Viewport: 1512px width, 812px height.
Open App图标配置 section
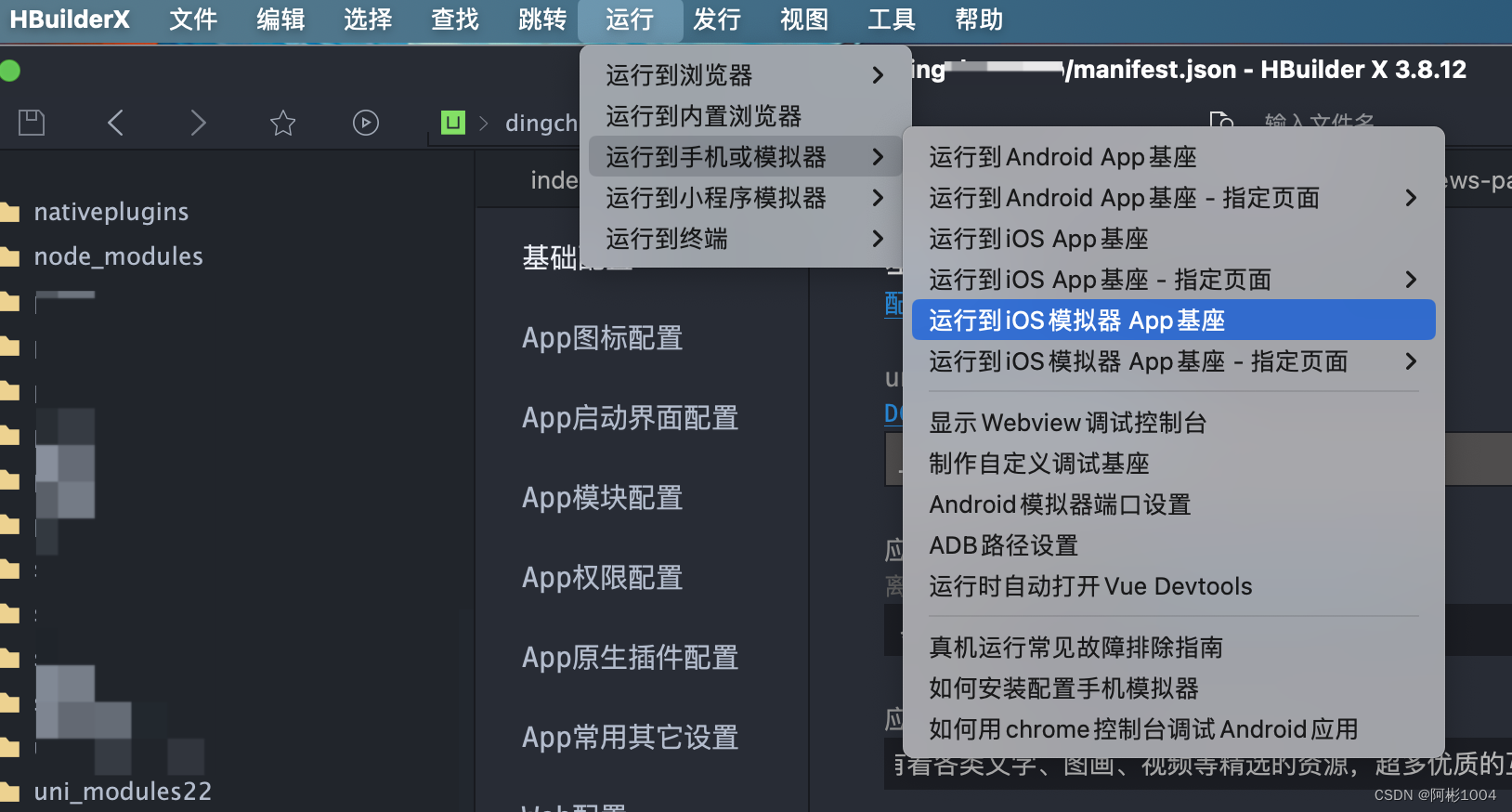tap(602, 338)
